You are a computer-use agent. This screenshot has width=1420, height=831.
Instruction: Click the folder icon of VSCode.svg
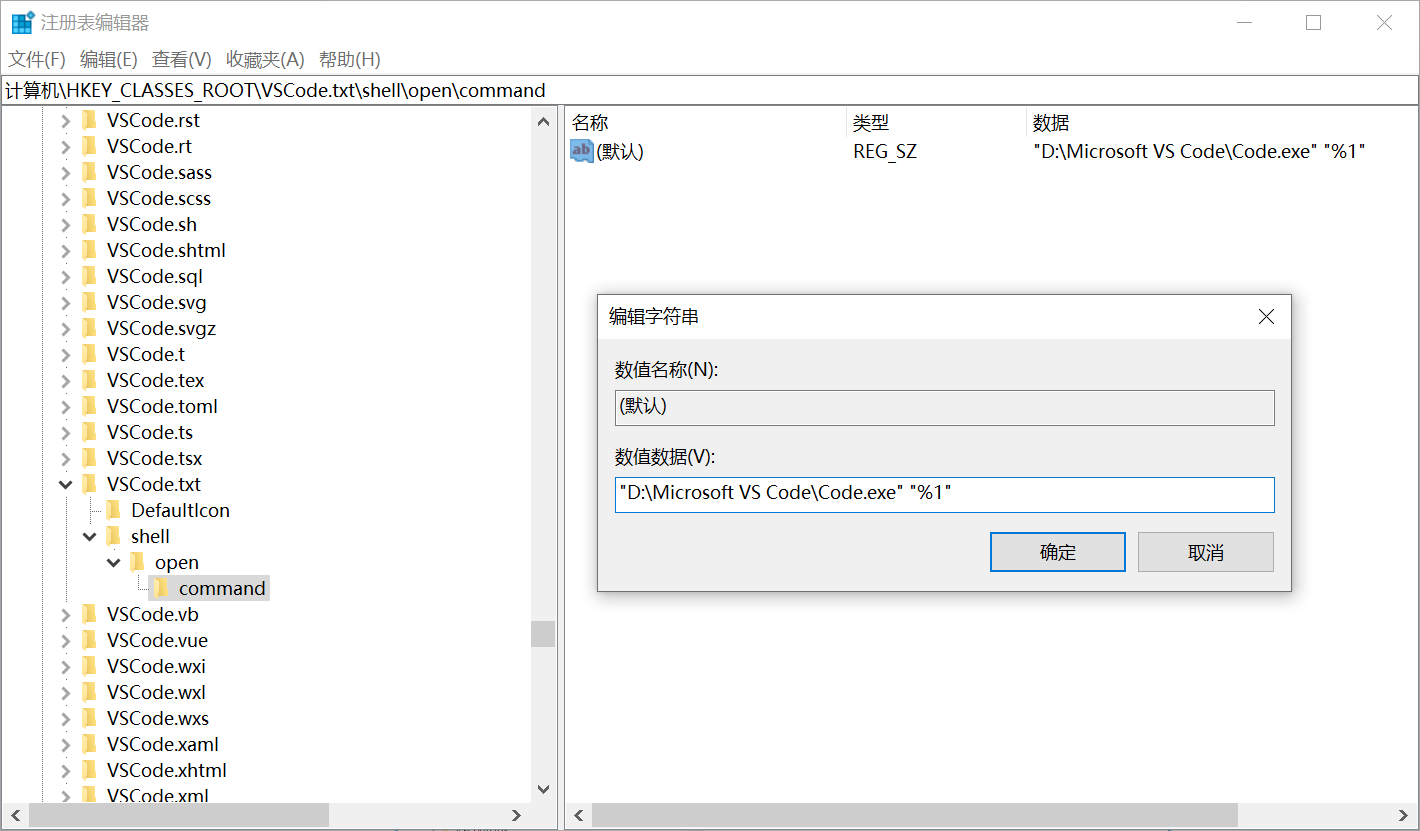tap(89, 302)
